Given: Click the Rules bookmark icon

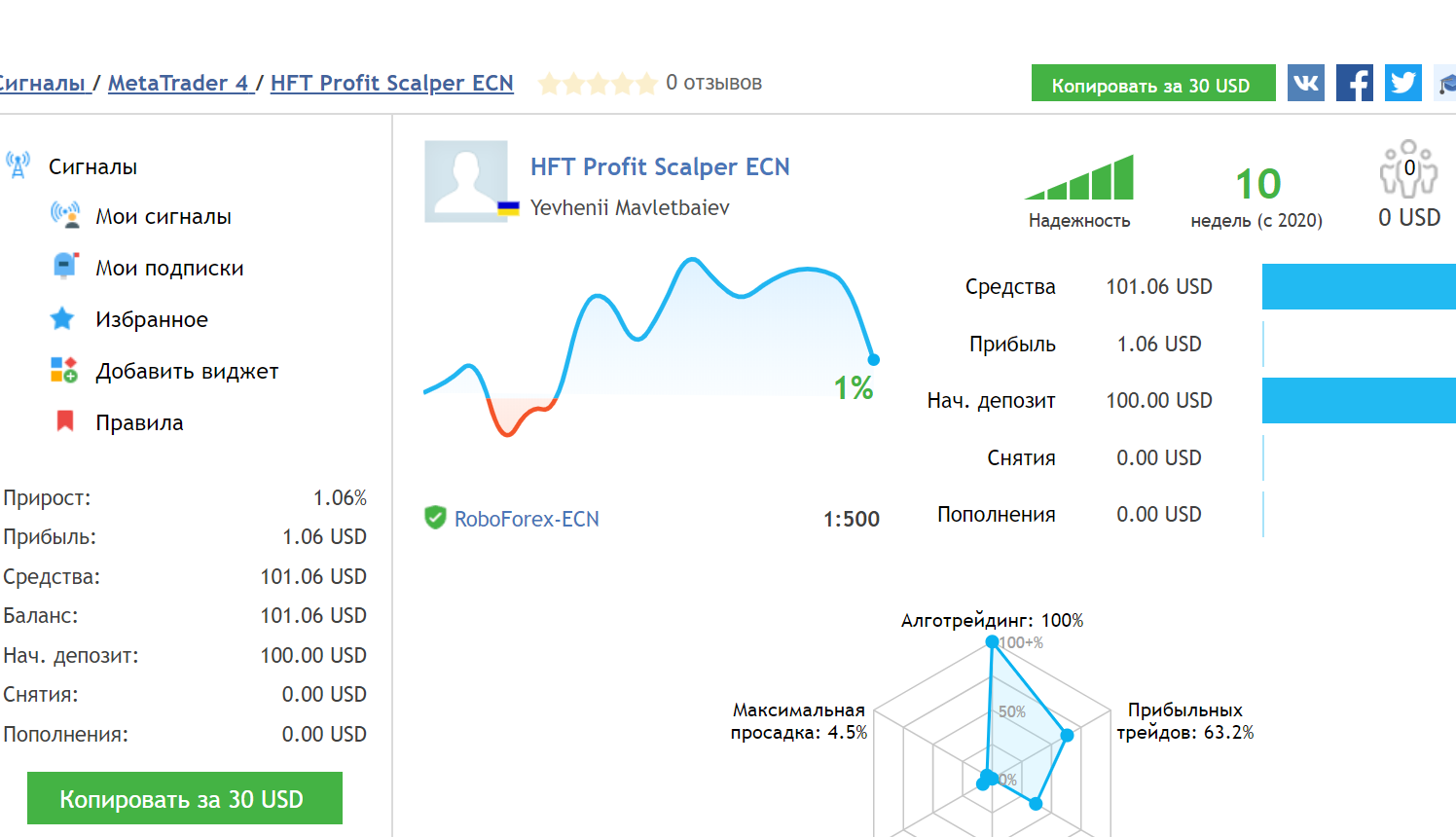Looking at the screenshot, I should [x=65, y=421].
